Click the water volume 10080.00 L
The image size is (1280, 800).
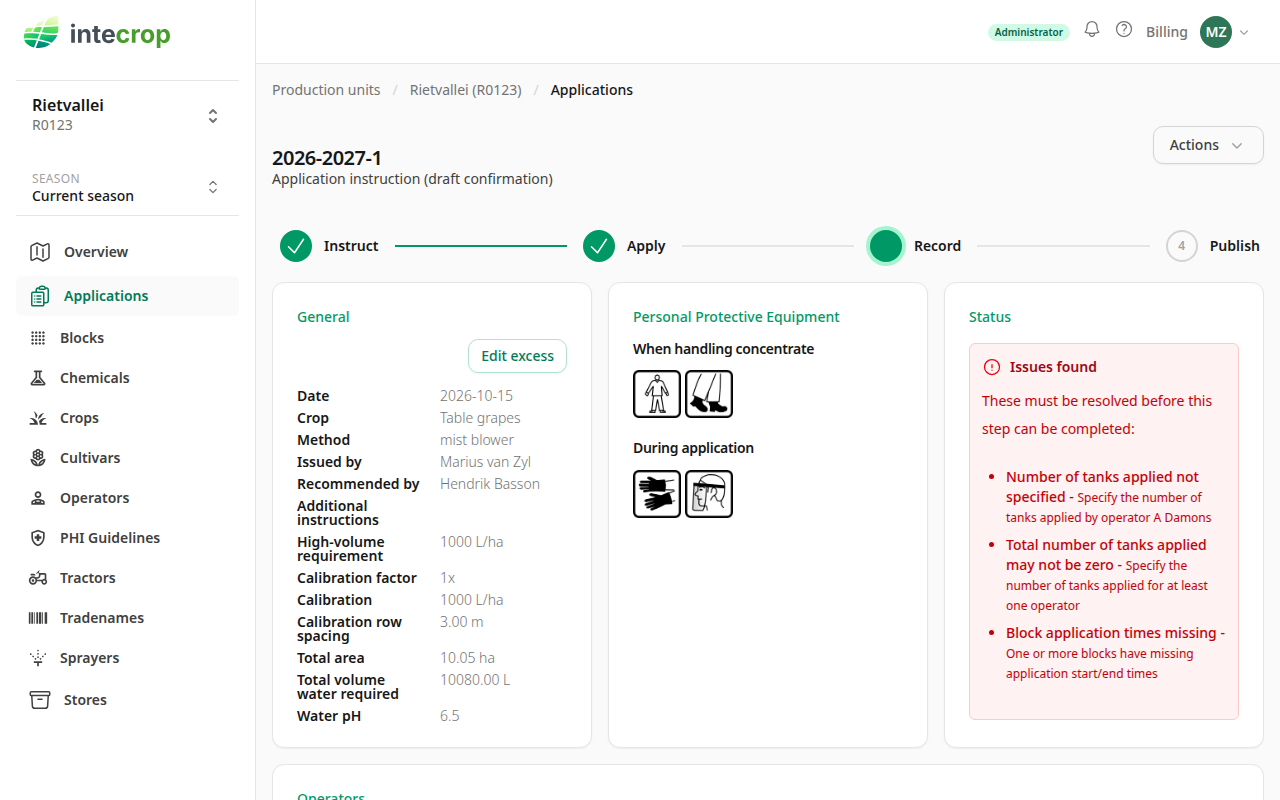[475, 680]
